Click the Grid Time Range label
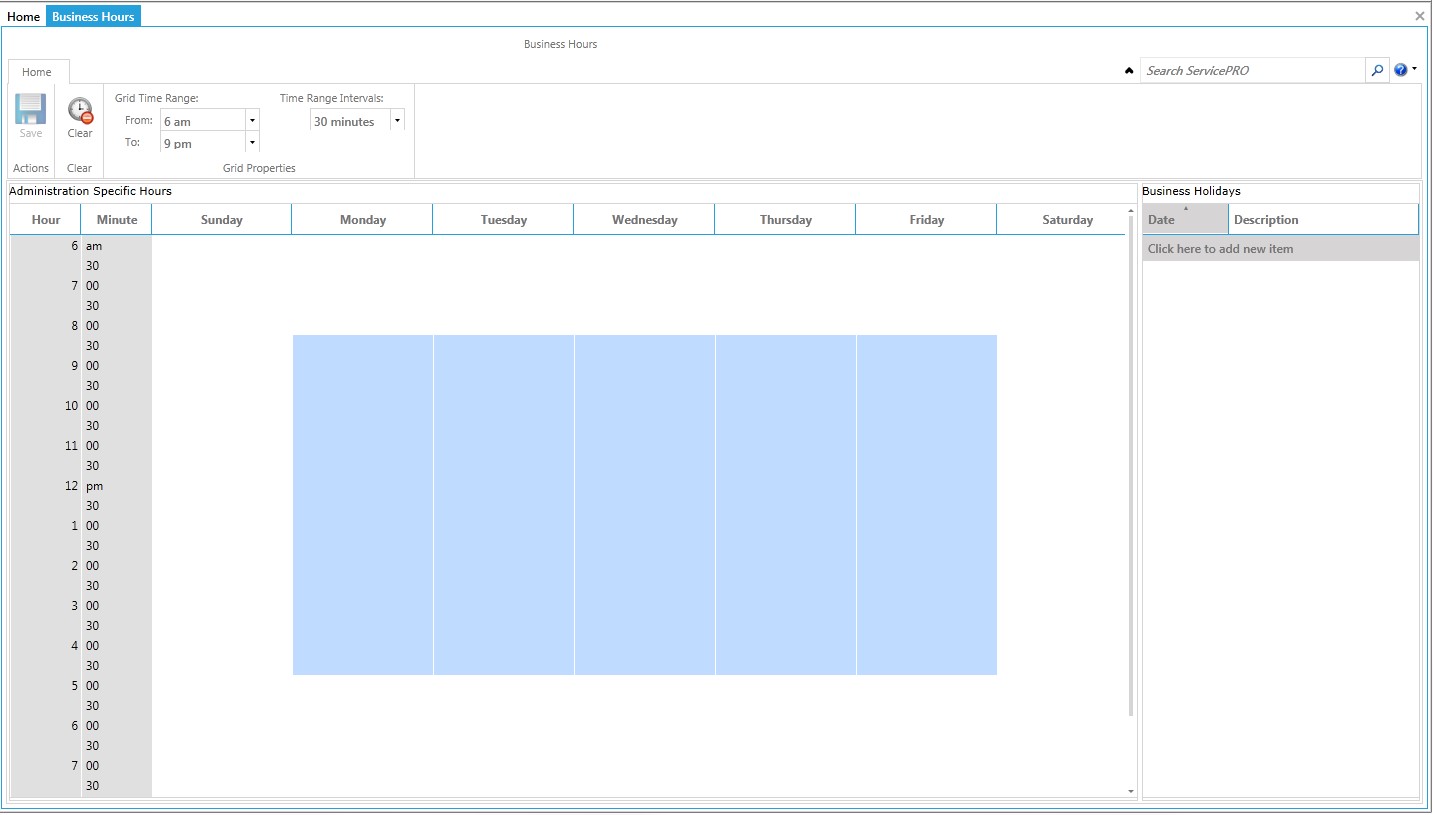 coord(157,98)
